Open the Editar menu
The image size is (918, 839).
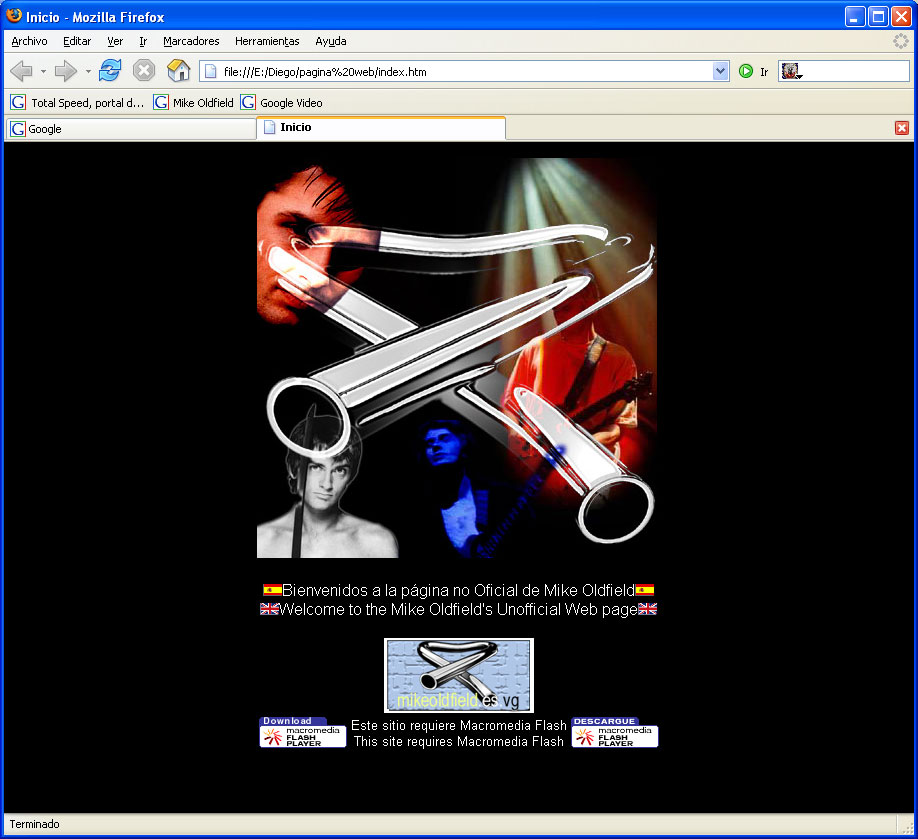coord(77,41)
